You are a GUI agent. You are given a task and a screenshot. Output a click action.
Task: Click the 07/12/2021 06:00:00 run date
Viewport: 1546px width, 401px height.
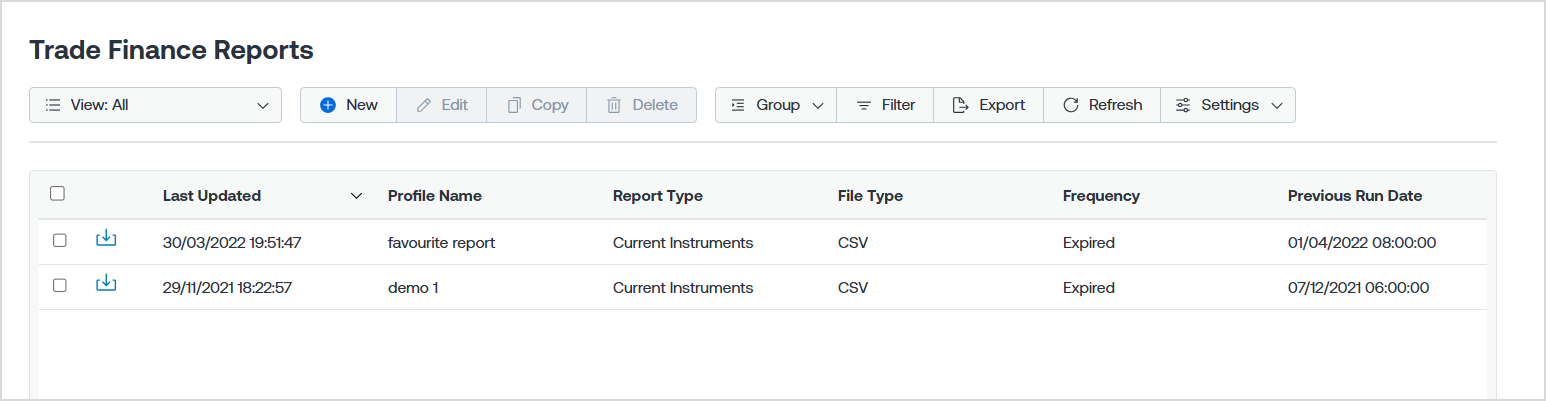coord(1359,288)
